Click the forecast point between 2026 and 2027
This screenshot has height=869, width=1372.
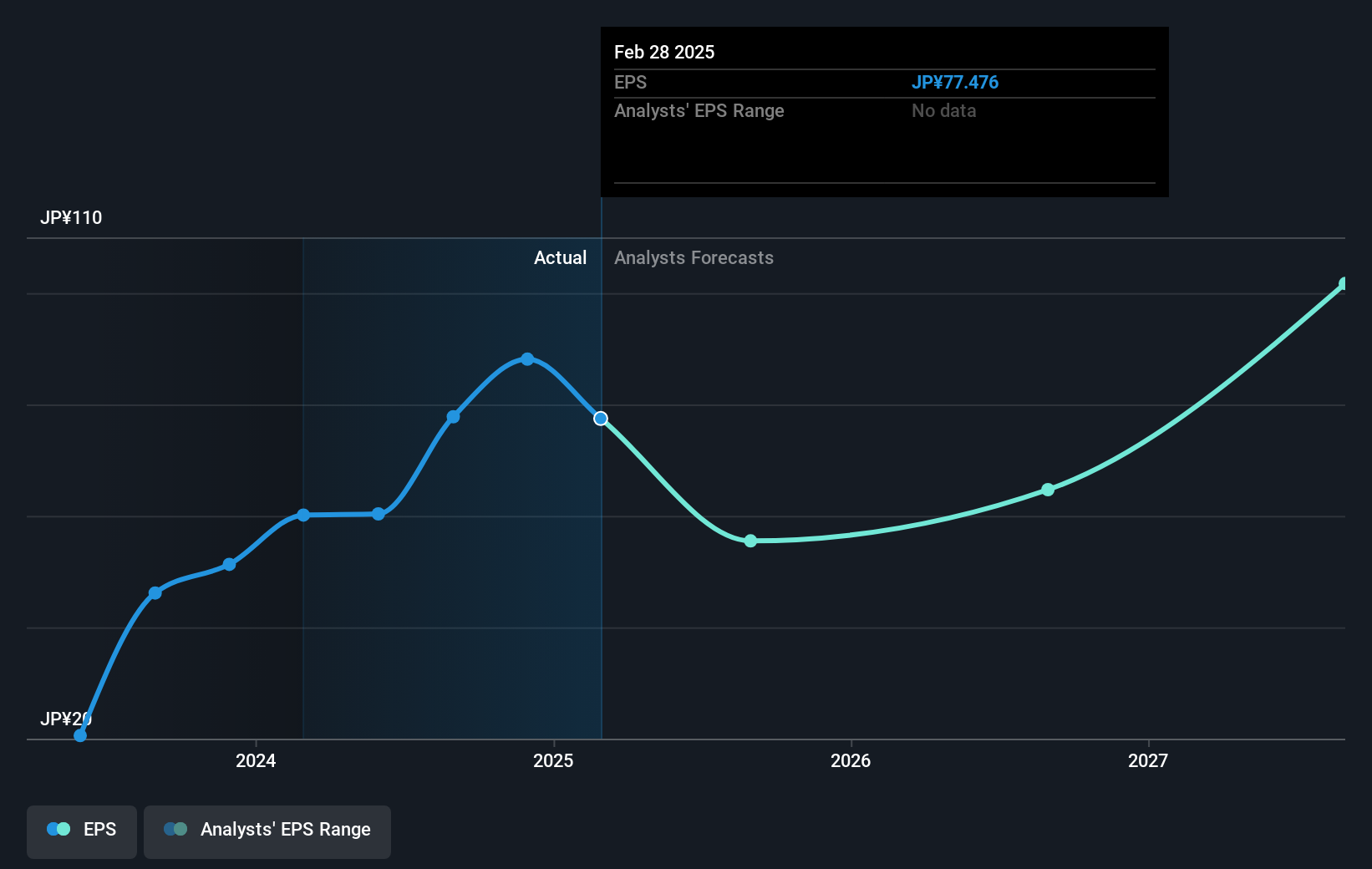(x=1048, y=490)
